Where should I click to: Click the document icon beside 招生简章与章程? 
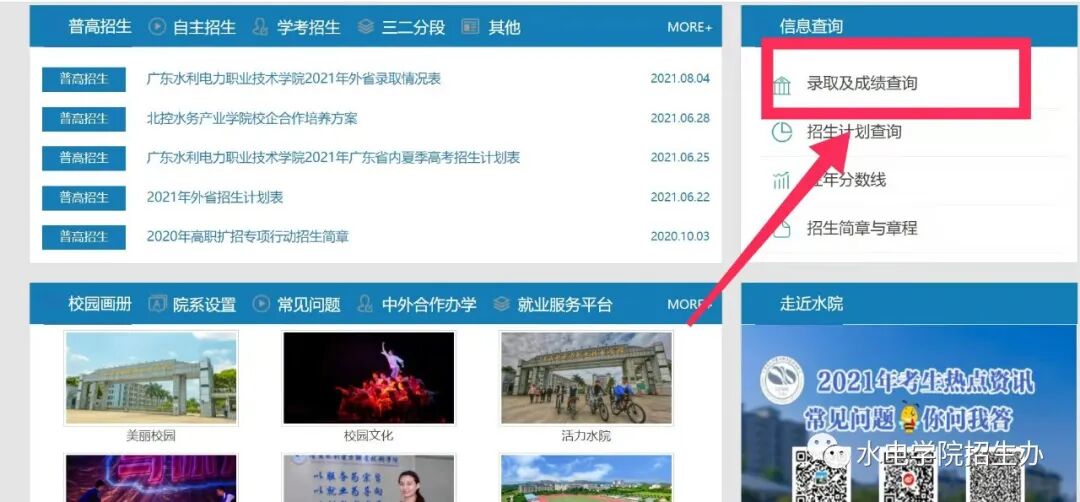[782, 229]
